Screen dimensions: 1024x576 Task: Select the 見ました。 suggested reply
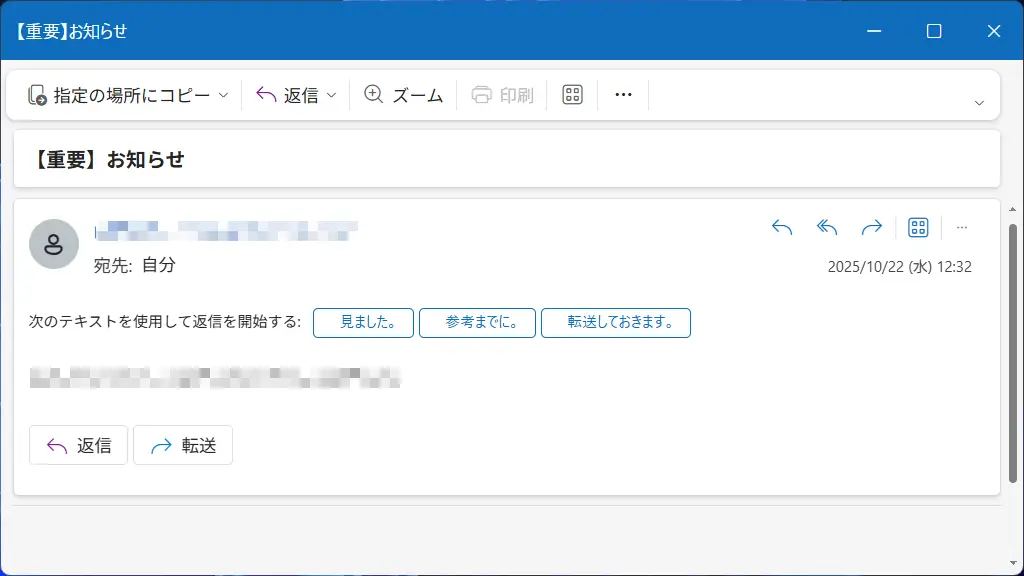tap(363, 323)
